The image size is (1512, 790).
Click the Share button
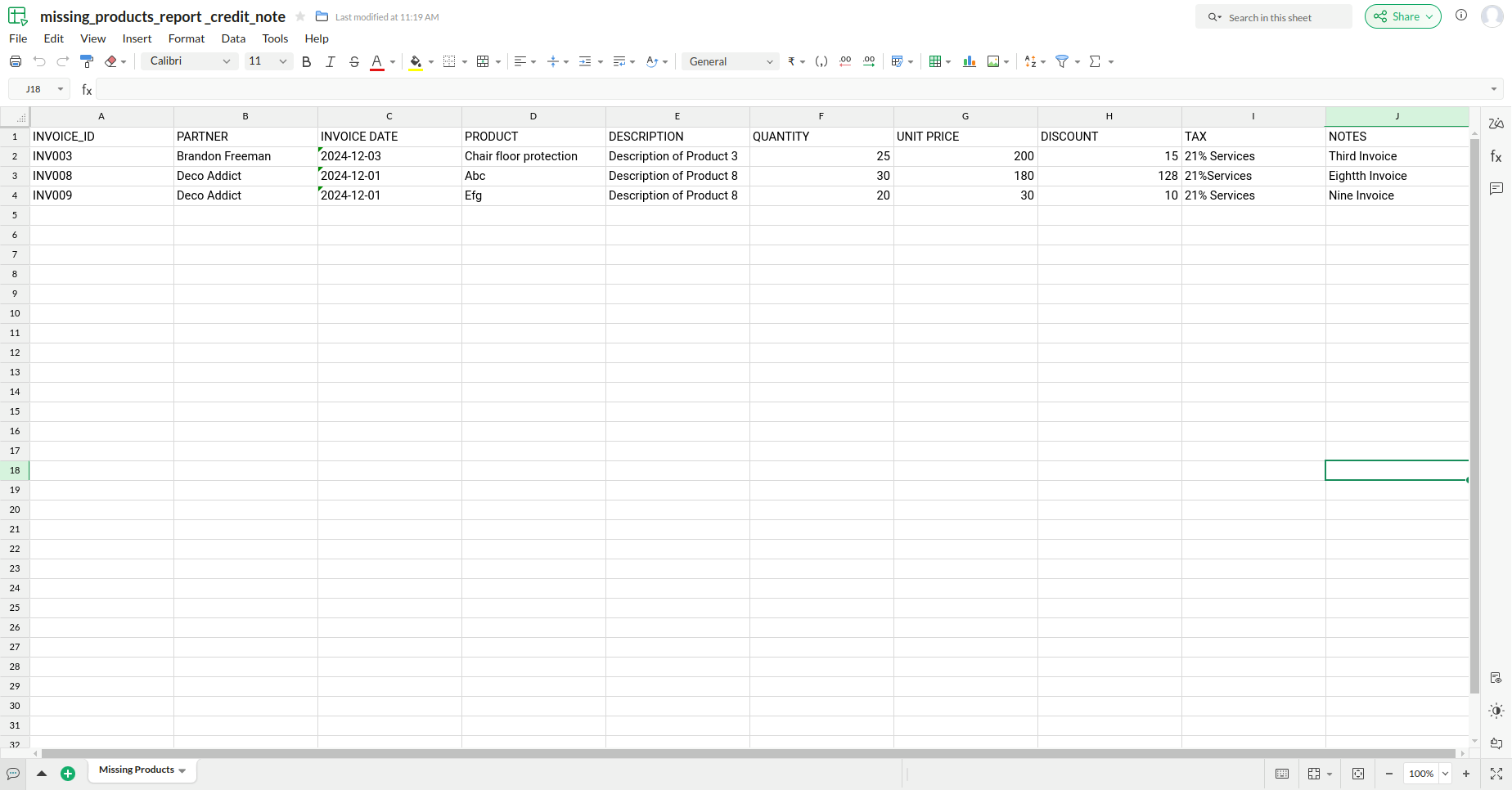point(1402,16)
